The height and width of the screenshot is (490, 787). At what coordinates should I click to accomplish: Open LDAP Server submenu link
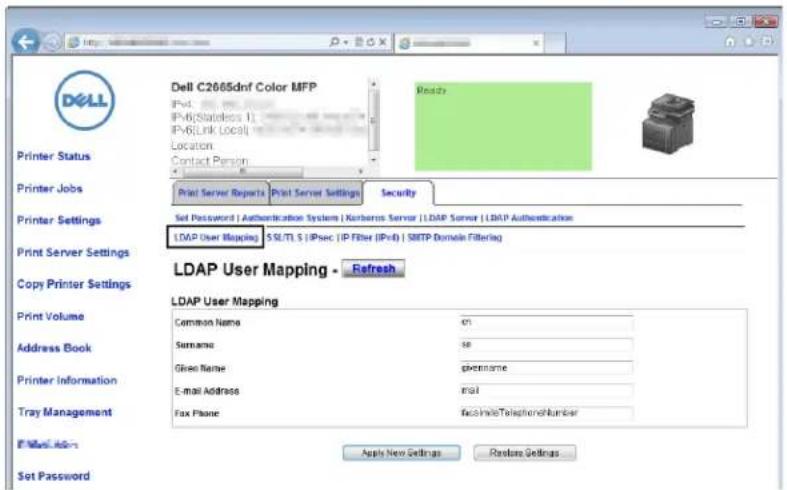450,218
